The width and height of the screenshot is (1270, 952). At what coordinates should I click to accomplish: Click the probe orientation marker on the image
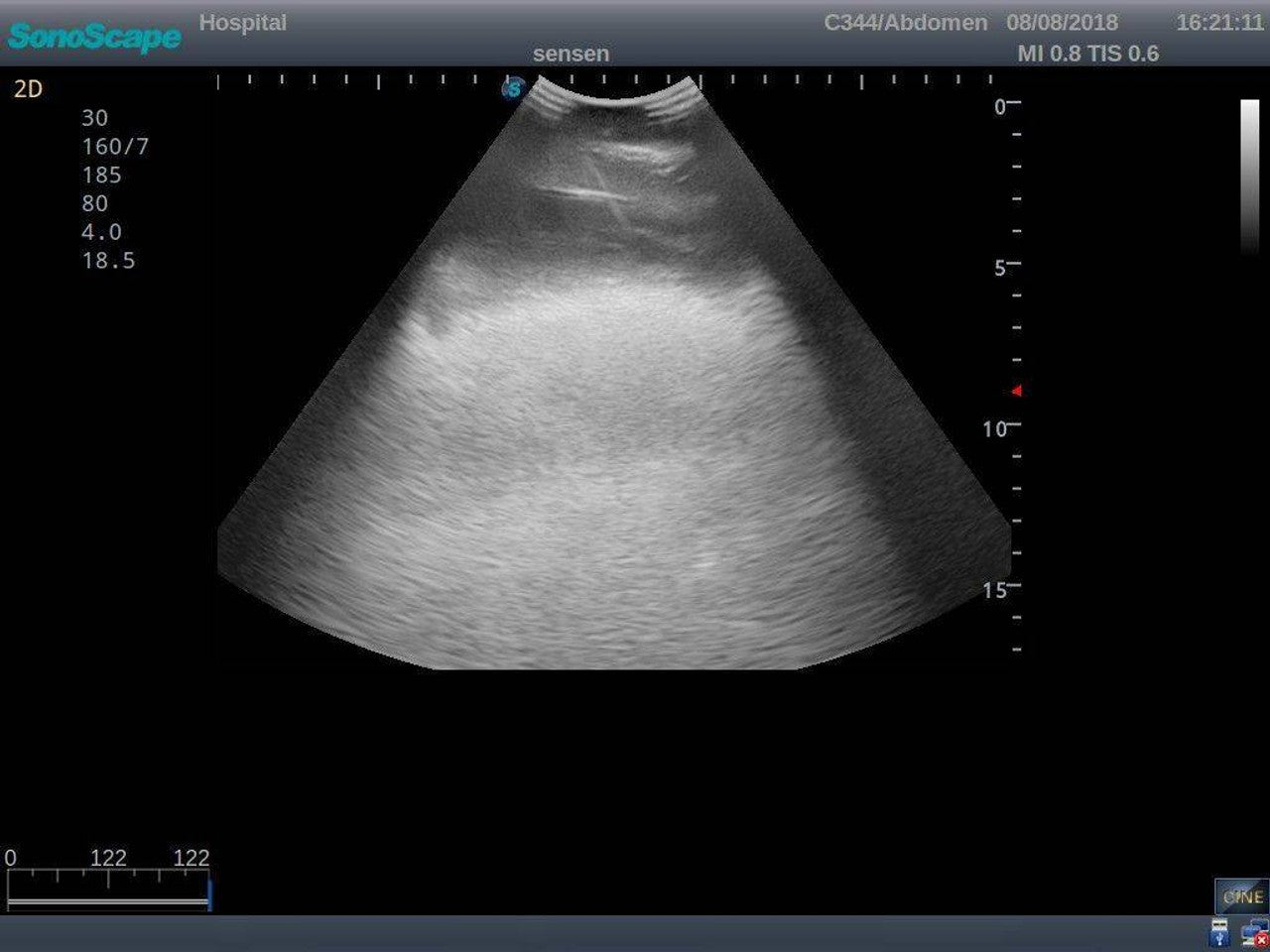point(512,91)
